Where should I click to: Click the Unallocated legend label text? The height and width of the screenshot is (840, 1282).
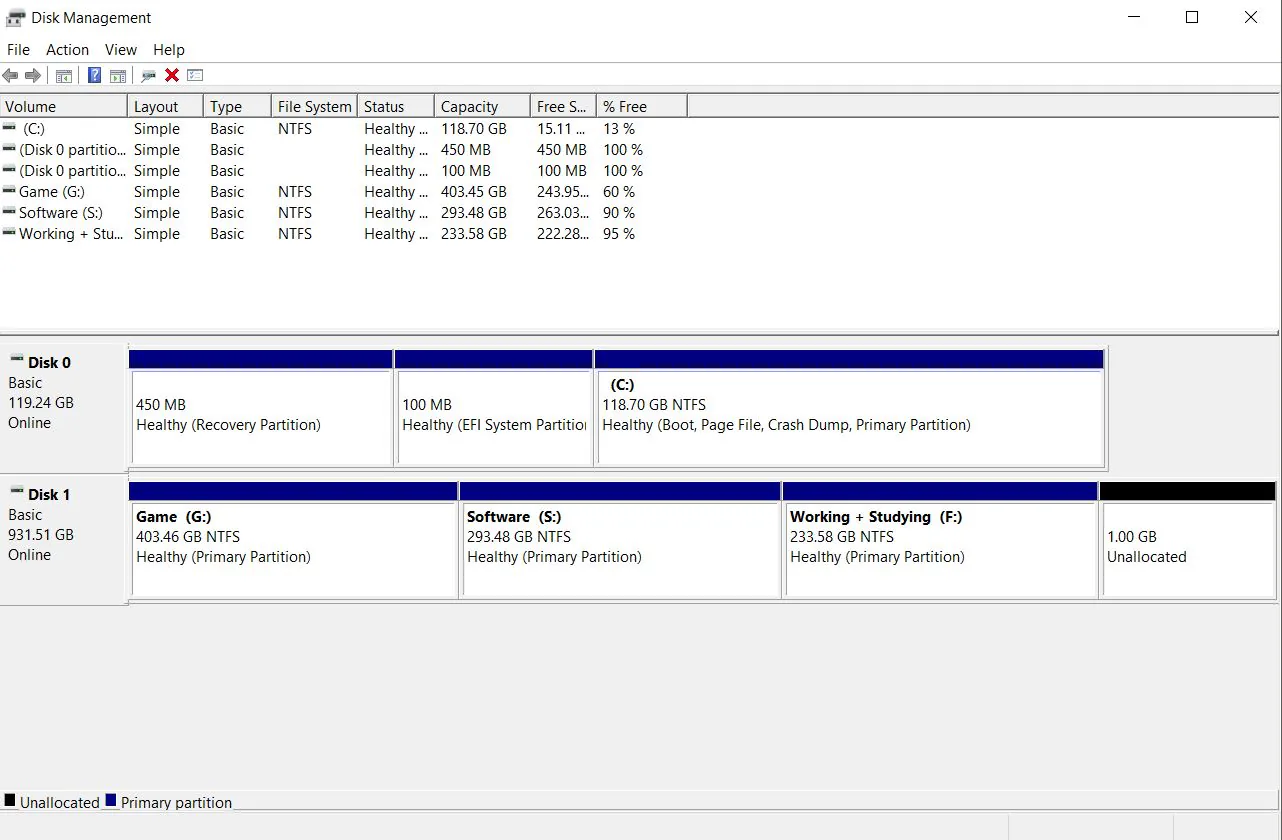click(x=60, y=802)
